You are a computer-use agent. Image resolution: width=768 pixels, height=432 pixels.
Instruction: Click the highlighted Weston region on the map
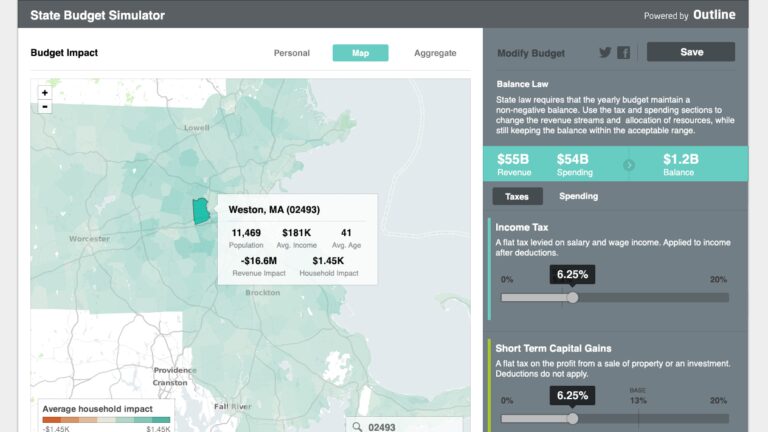point(200,210)
